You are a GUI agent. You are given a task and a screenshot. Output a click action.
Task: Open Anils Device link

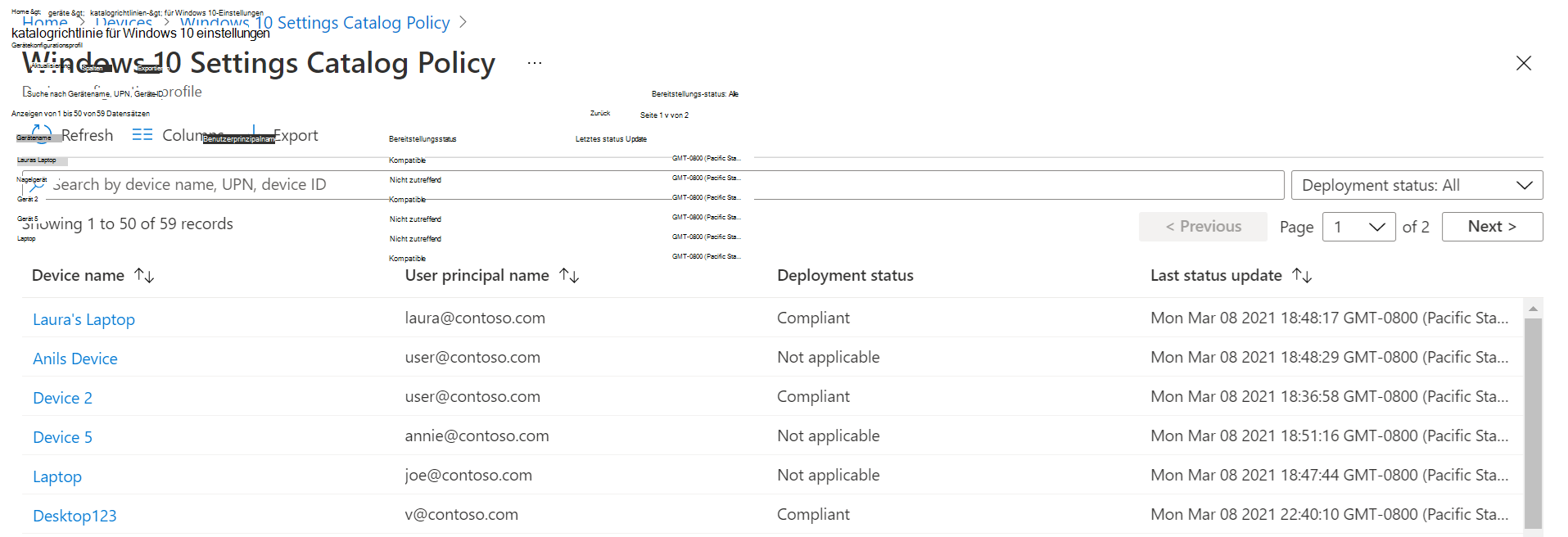point(75,359)
